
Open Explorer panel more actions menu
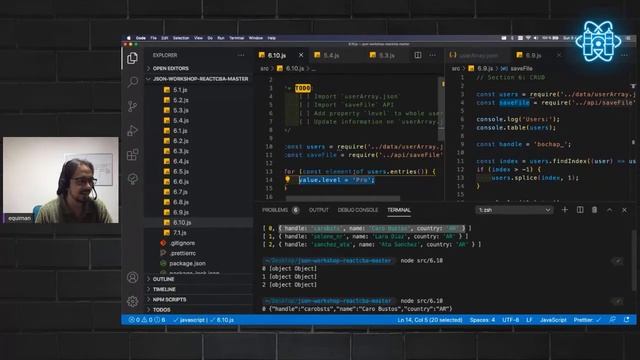click(241, 55)
